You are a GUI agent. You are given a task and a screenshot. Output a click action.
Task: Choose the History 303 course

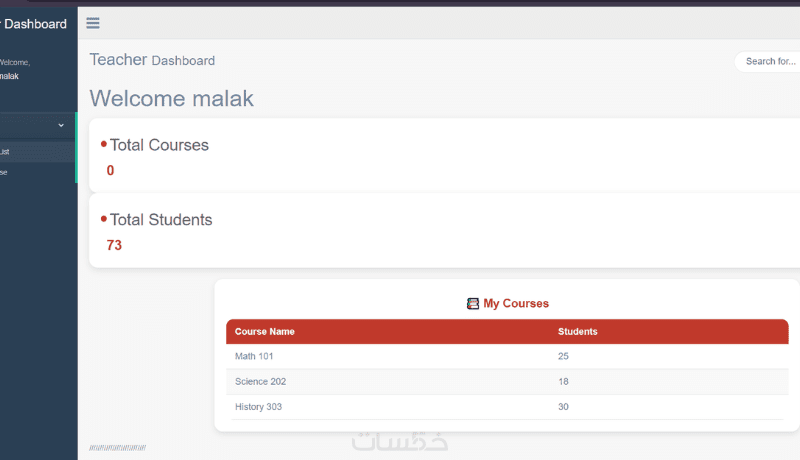[x=259, y=406]
